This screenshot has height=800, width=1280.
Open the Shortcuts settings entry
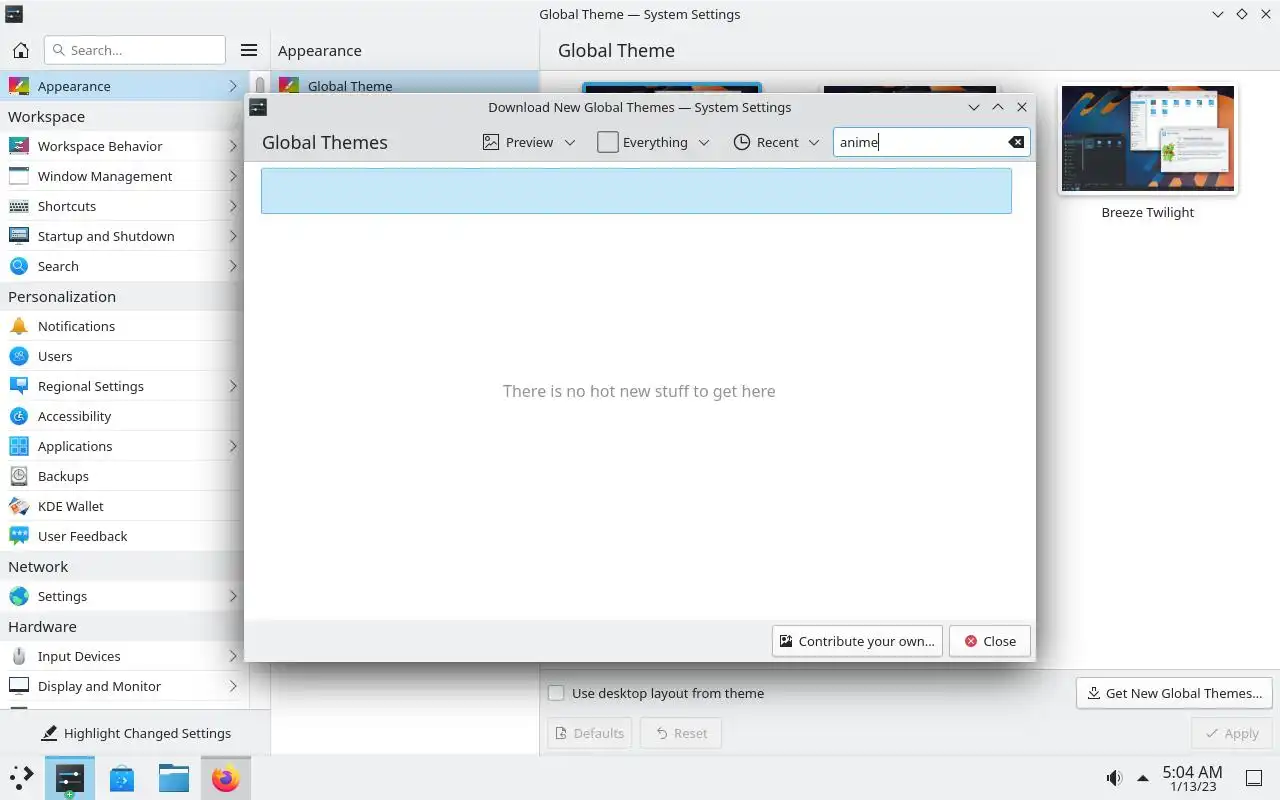tap(122, 206)
